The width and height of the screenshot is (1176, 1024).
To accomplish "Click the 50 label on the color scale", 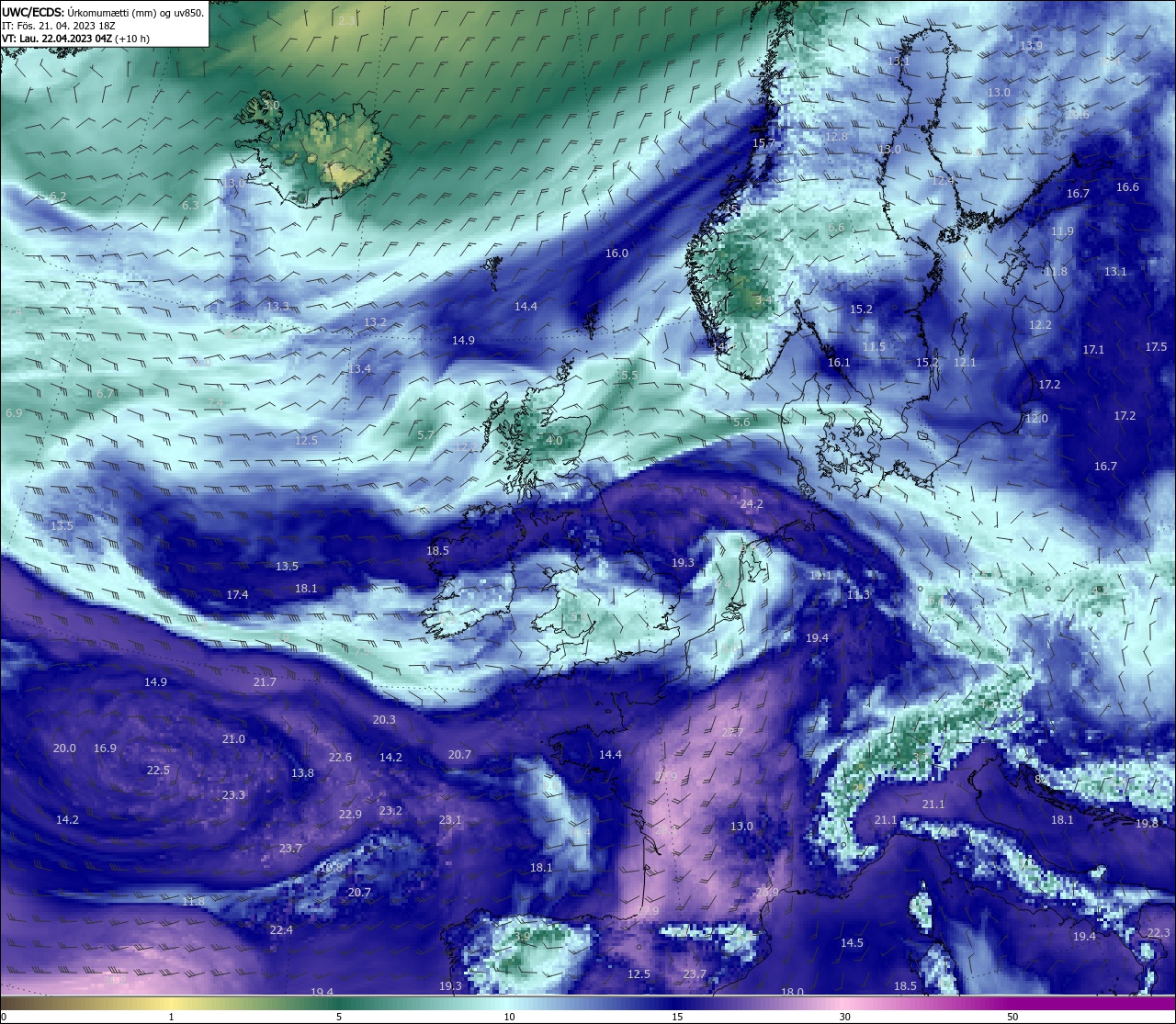I will tap(1012, 1017).
